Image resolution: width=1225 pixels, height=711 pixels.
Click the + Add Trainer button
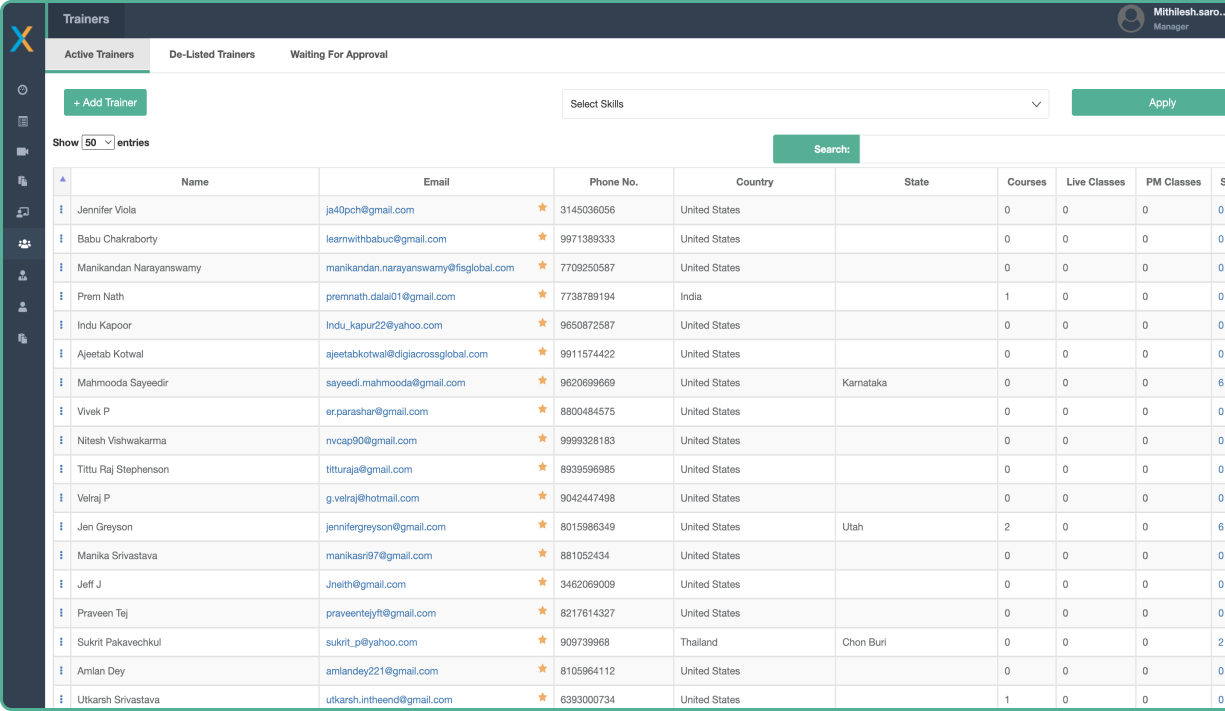click(105, 103)
